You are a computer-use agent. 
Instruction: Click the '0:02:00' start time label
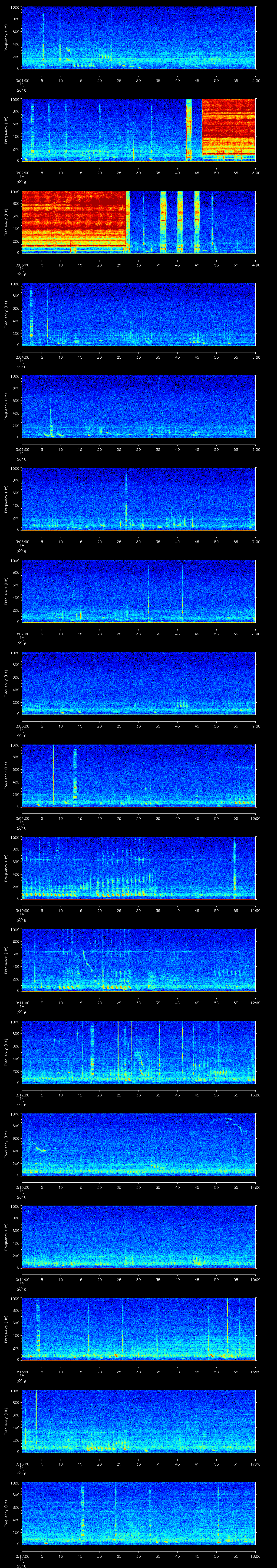click(x=22, y=173)
